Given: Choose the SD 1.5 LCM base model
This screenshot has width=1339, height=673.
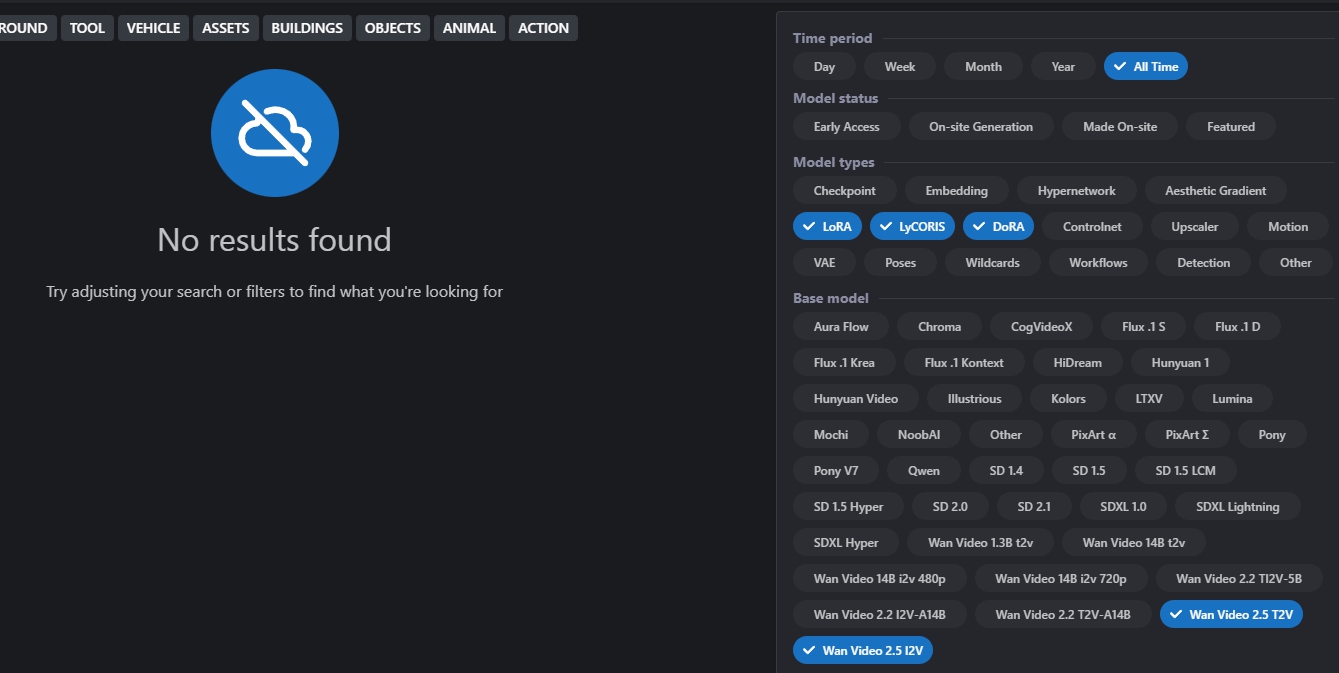Looking at the screenshot, I should pyautogui.click(x=1185, y=471).
